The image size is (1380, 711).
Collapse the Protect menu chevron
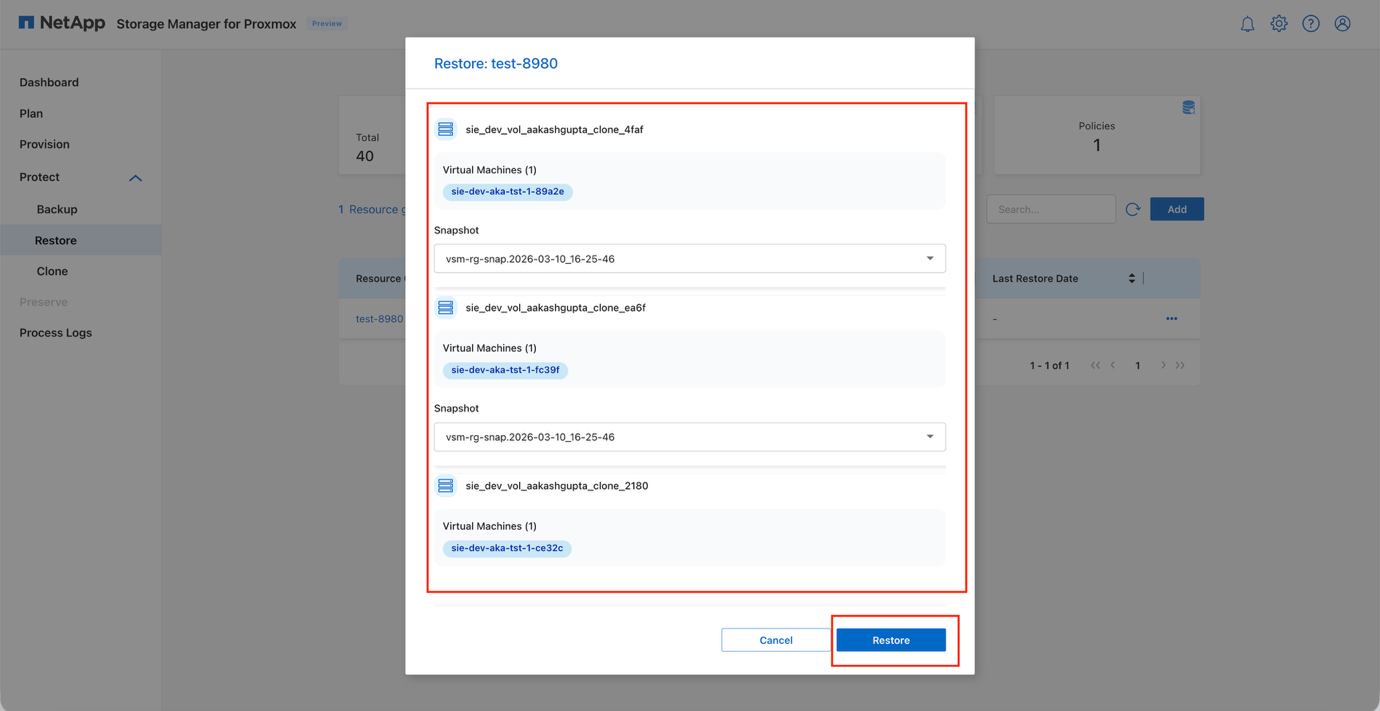[x=135, y=178]
